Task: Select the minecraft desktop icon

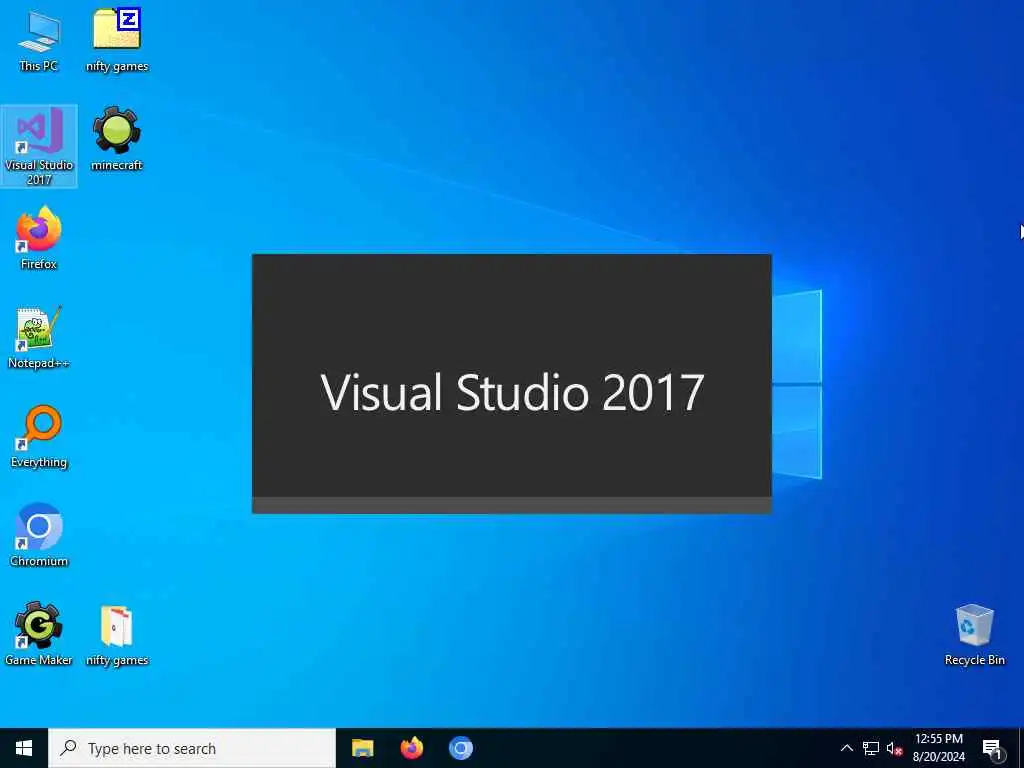Action: [x=117, y=138]
